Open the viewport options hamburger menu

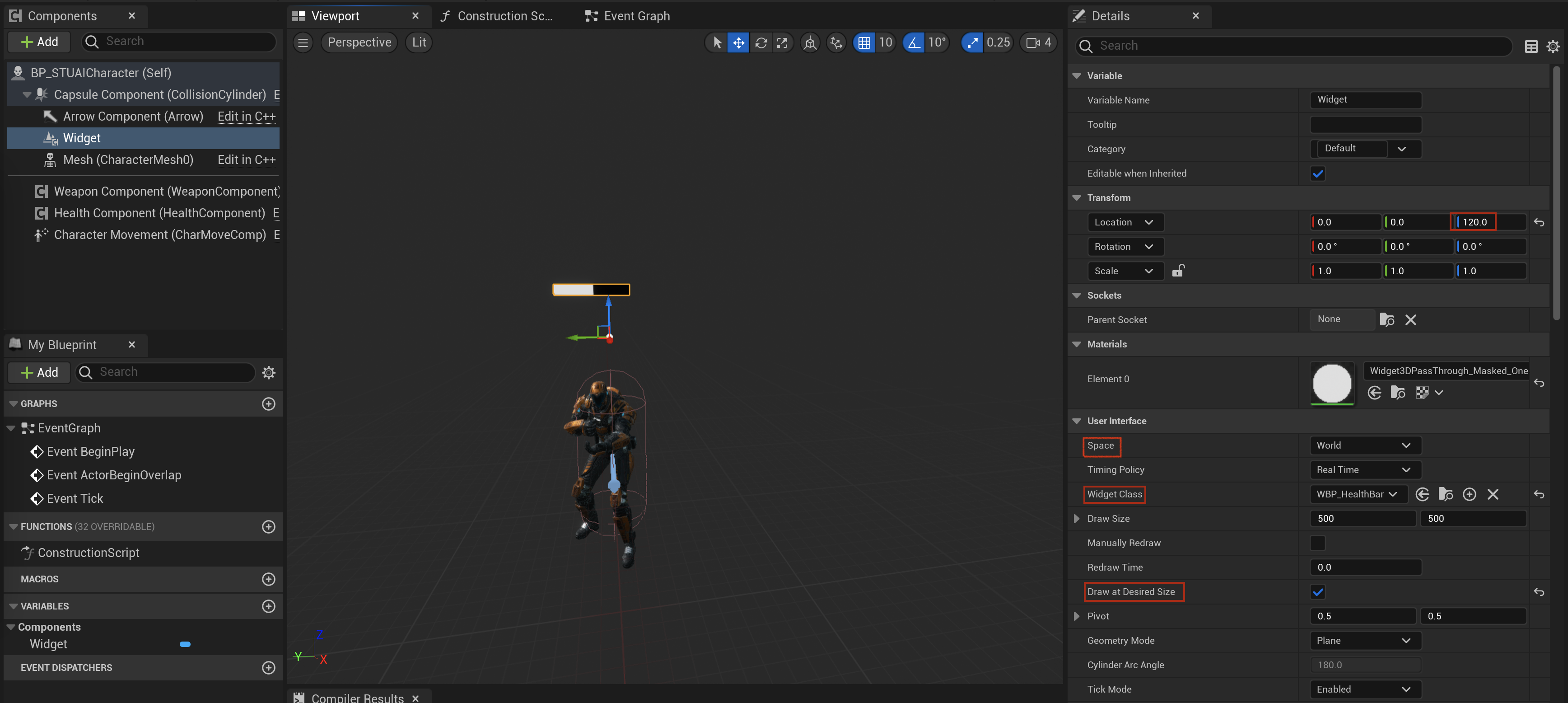(x=303, y=42)
